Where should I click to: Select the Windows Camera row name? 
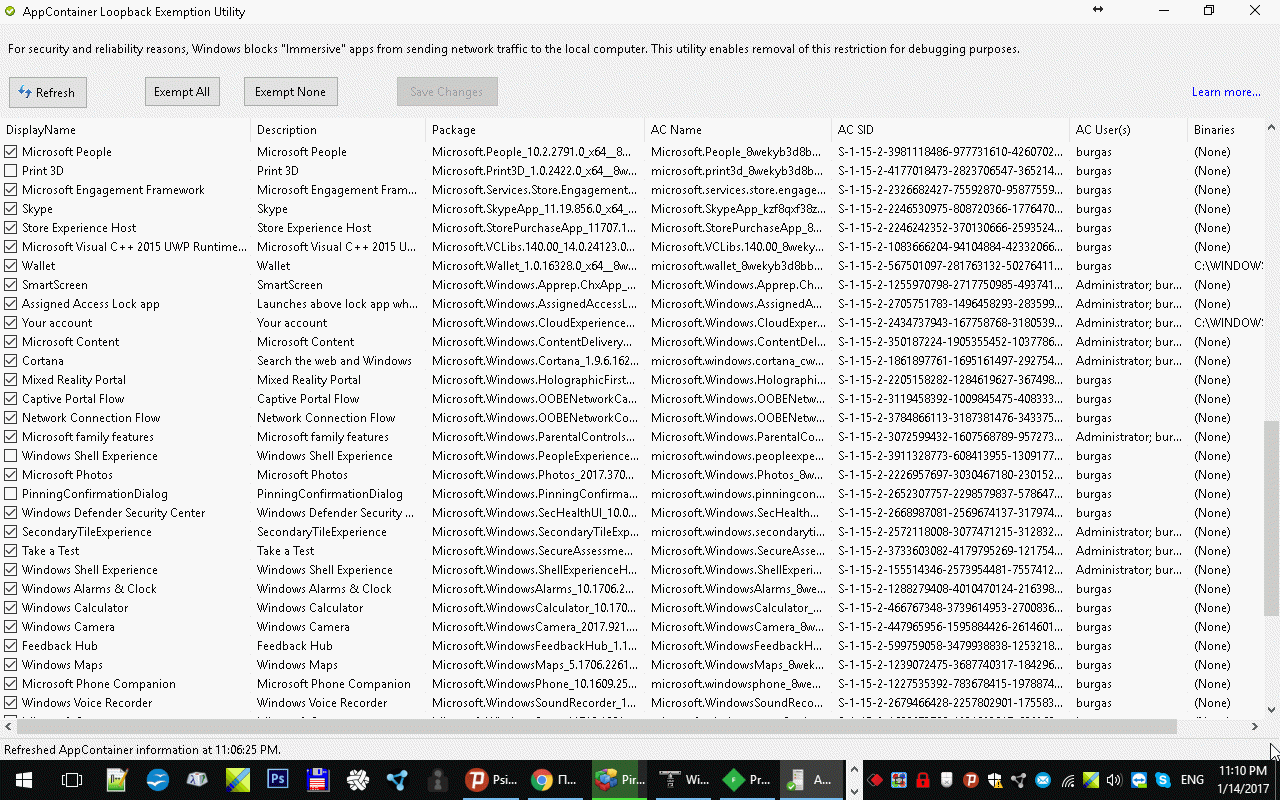point(68,627)
